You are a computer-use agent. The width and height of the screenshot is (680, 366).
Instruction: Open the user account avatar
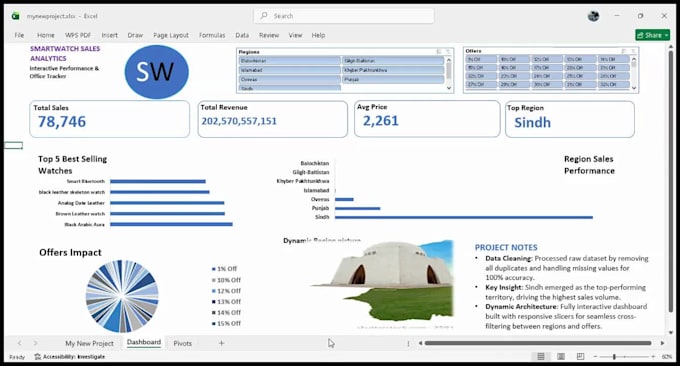pyautogui.click(x=593, y=16)
